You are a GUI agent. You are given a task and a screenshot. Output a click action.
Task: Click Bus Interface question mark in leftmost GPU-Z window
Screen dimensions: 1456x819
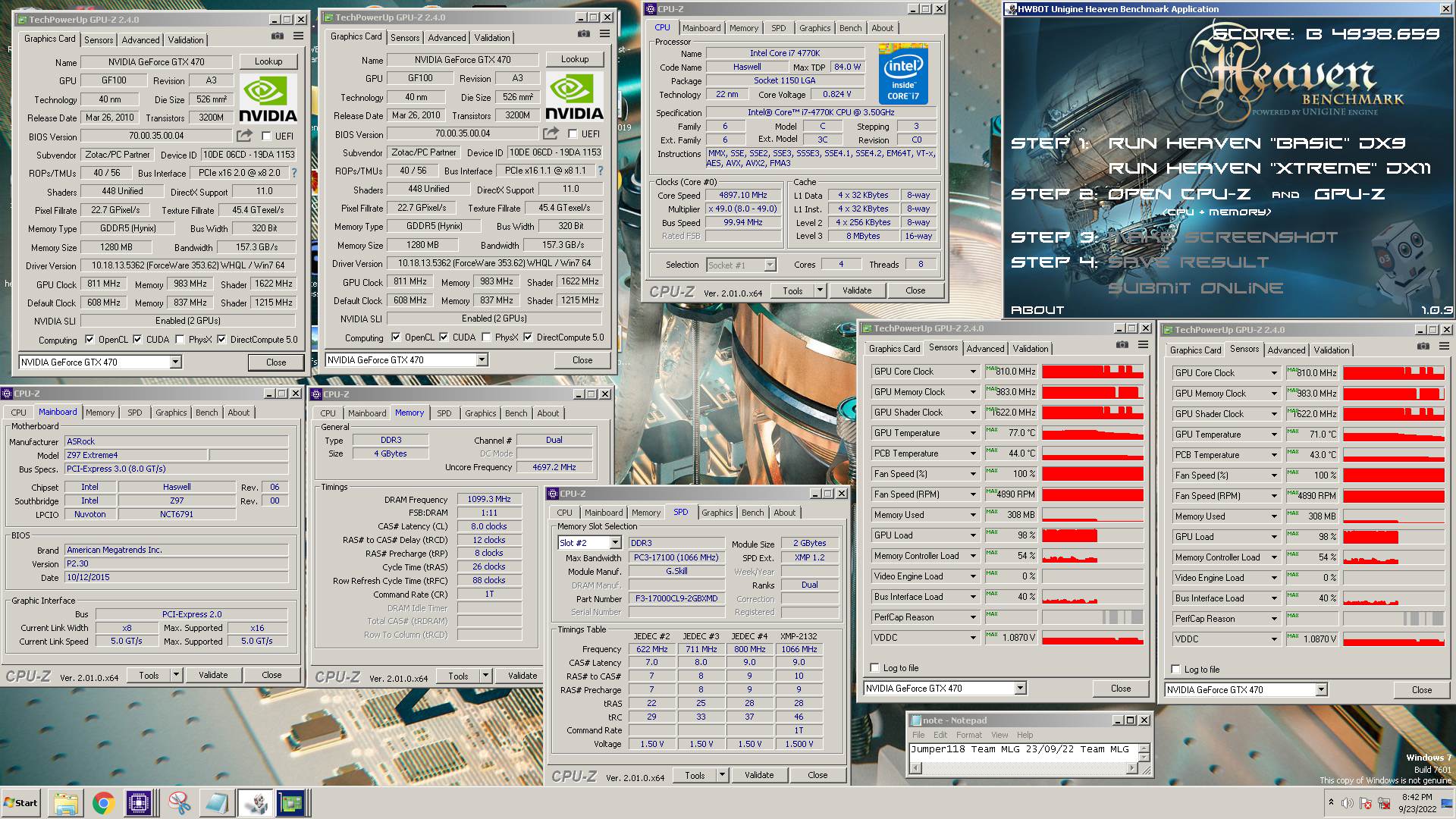click(294, 173)
